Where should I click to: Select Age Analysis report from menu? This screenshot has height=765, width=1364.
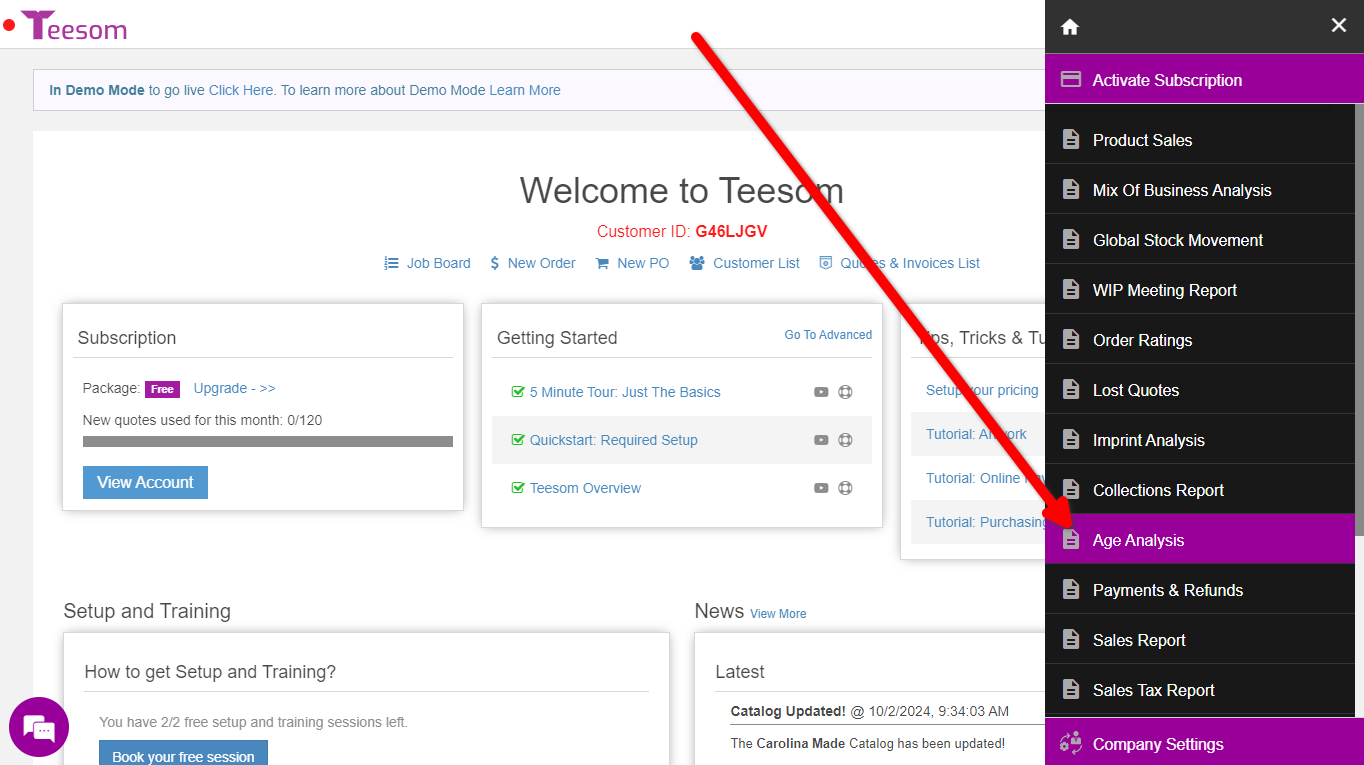pyautogui.click(x=1138, y=540)
